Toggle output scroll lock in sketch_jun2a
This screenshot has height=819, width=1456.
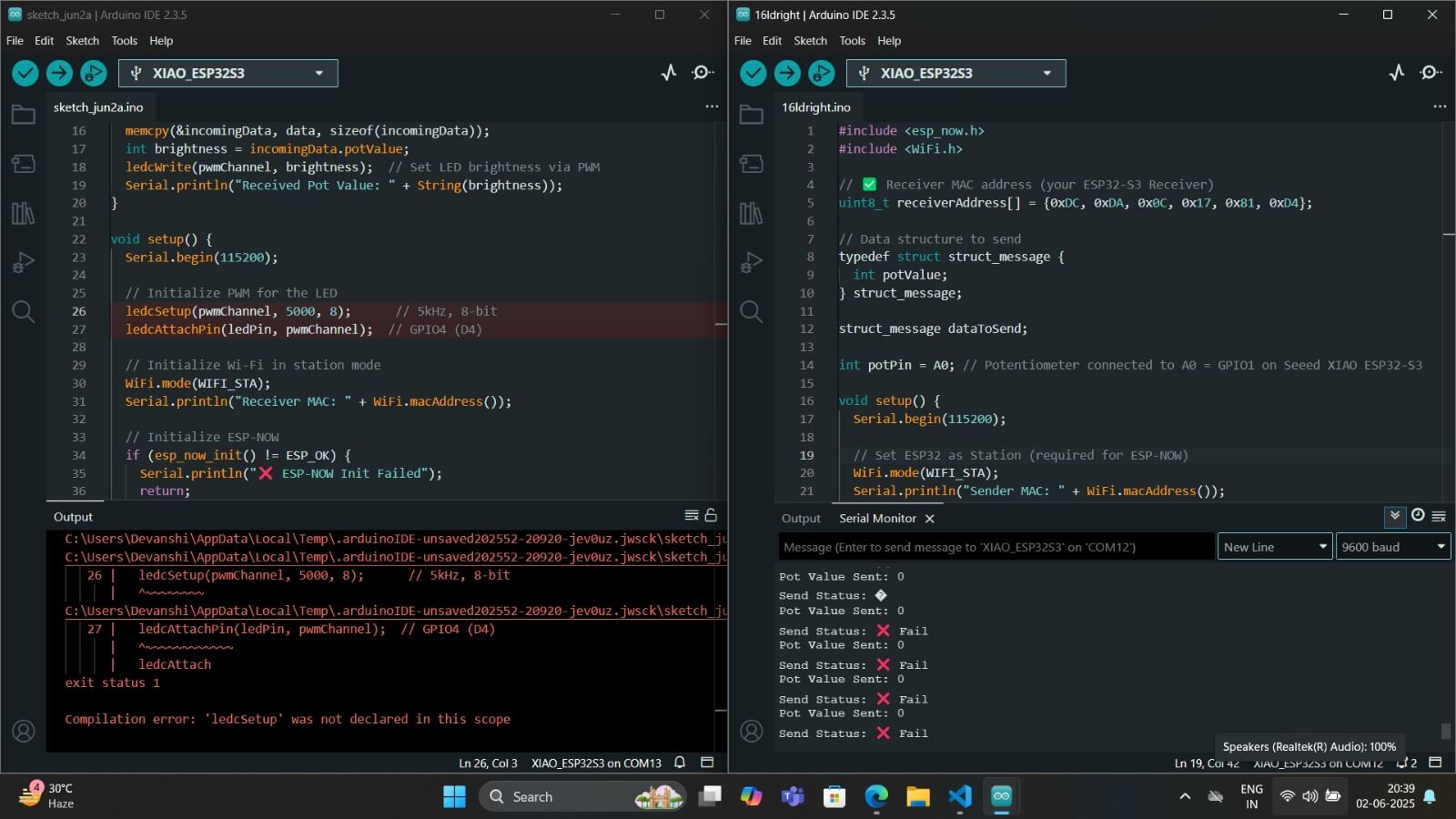(x=711, y=515)
